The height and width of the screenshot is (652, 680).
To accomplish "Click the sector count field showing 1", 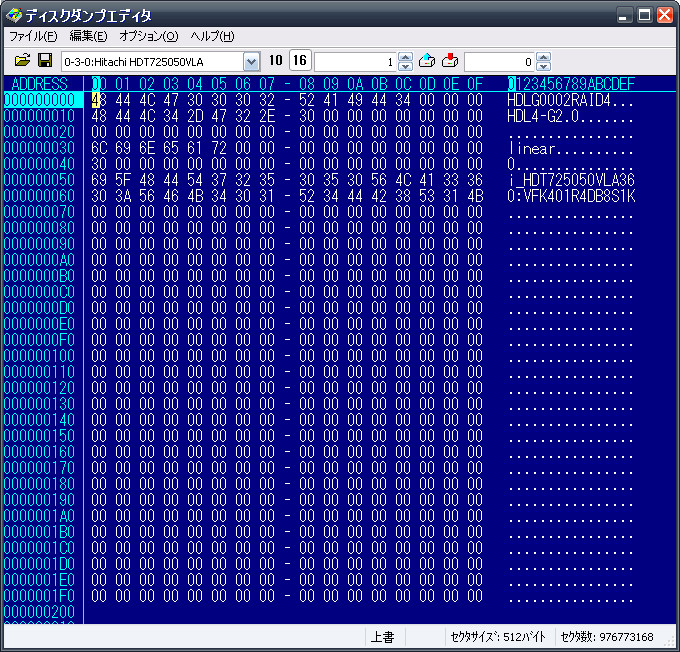I will pos(356,62).
